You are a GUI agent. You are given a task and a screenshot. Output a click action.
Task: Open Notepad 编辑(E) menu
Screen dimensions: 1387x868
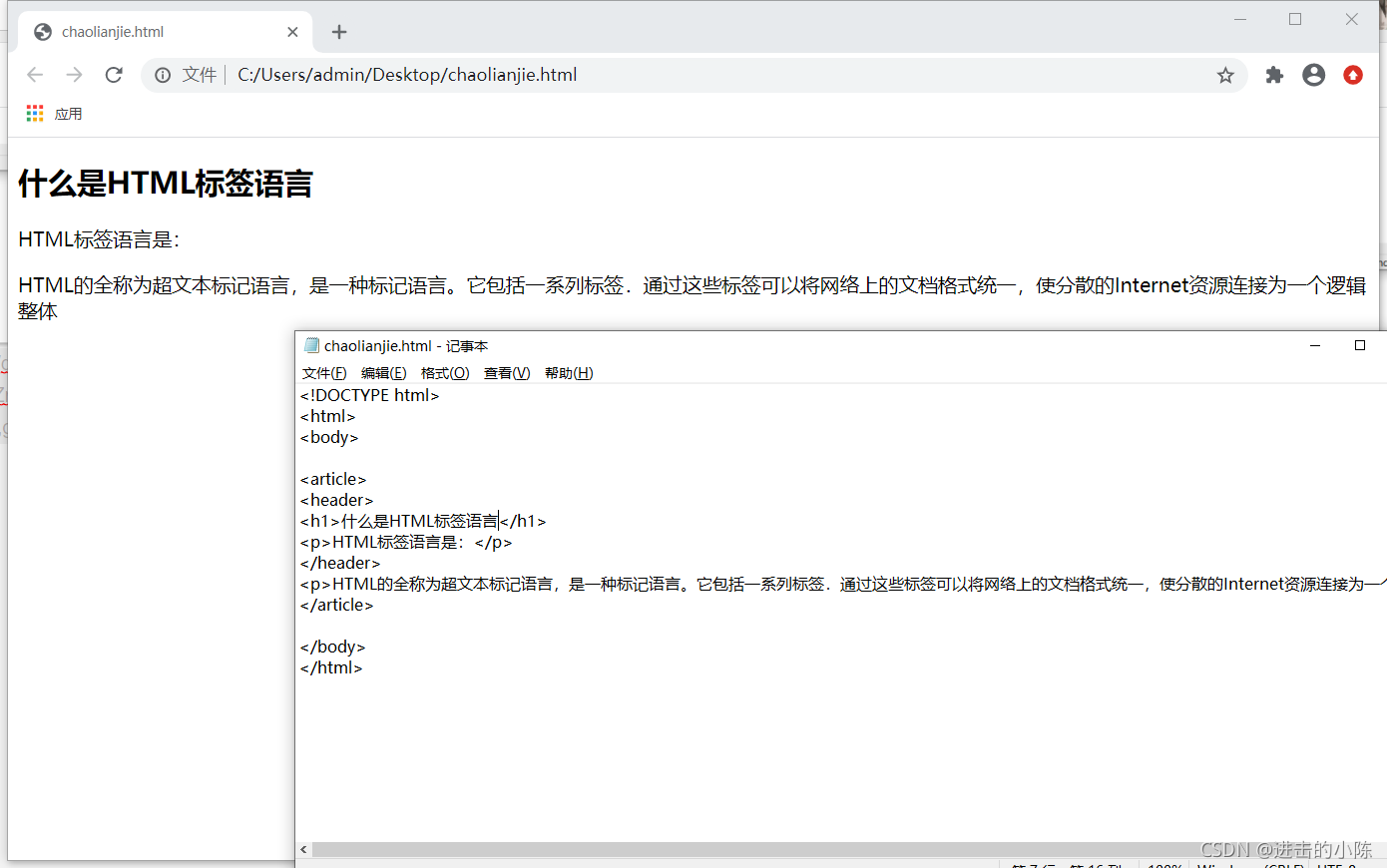383,373
